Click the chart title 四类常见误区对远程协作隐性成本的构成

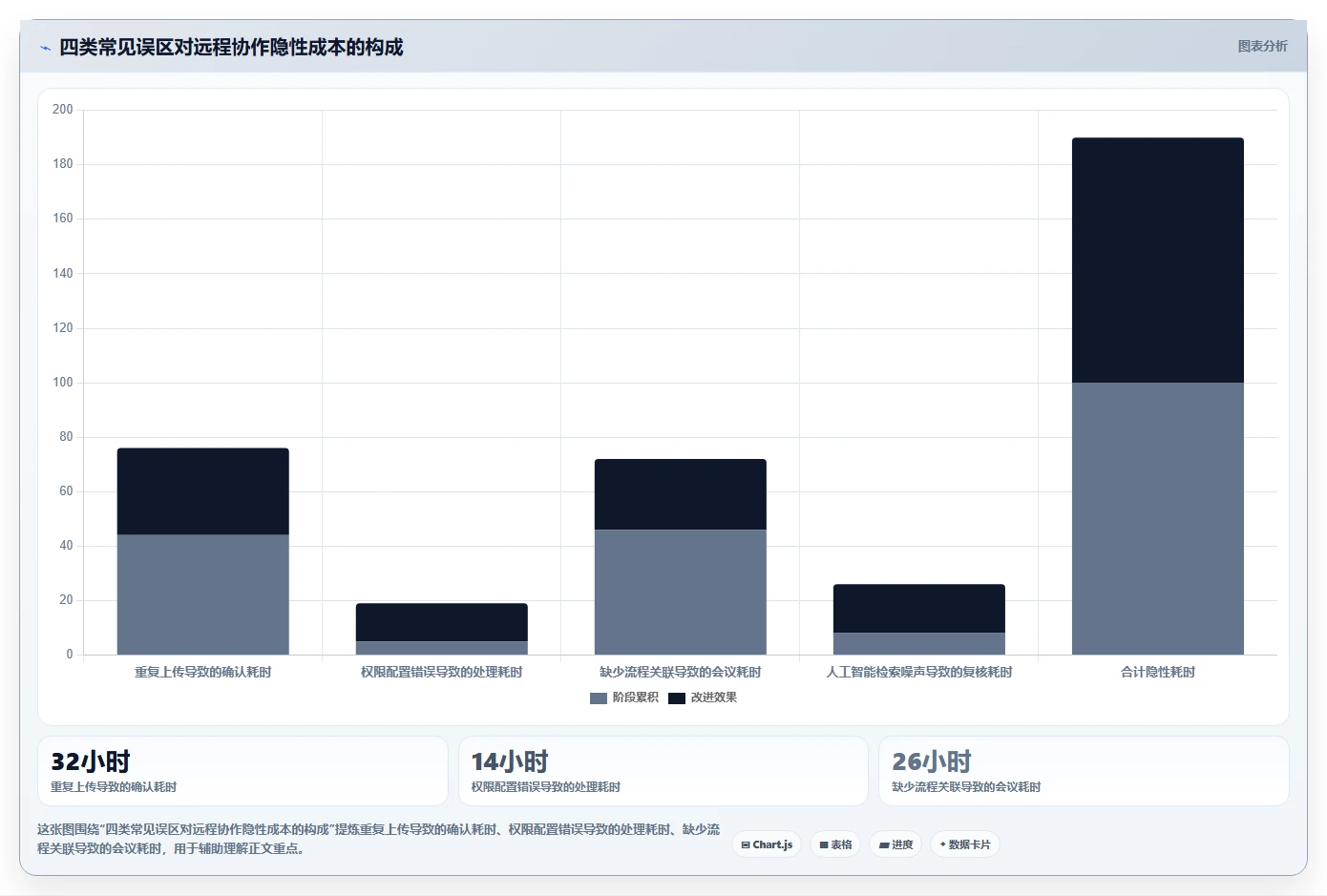(x=231, y=47)
